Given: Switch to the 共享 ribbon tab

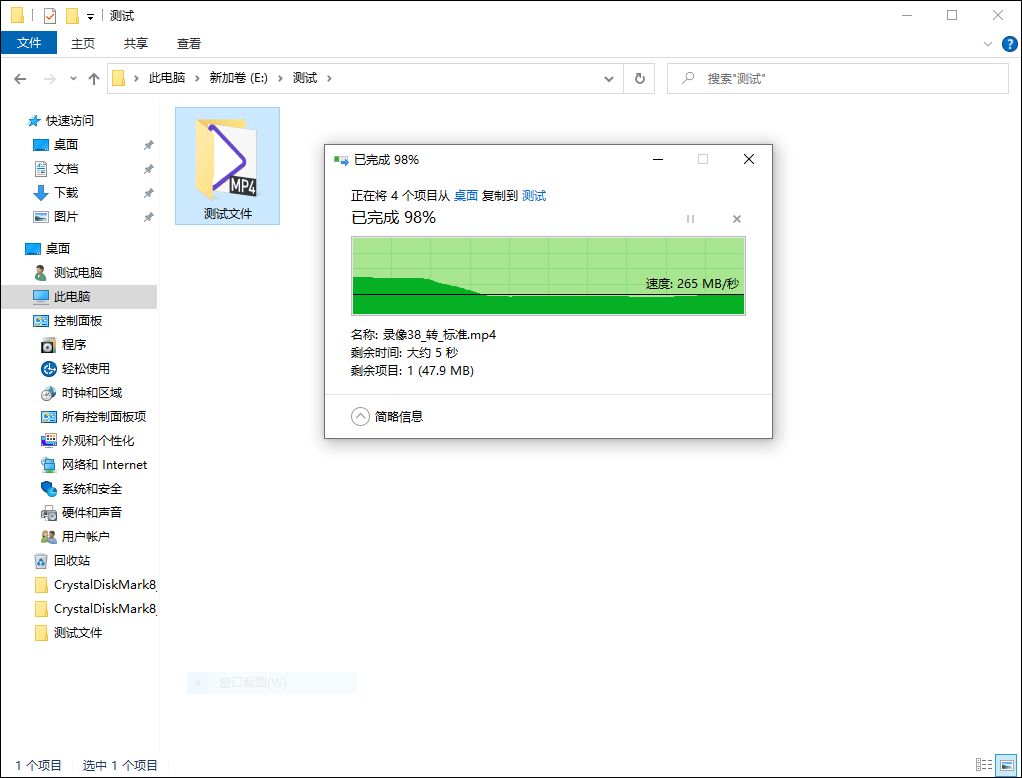Looking at the screenshot, I should (136, 43).
